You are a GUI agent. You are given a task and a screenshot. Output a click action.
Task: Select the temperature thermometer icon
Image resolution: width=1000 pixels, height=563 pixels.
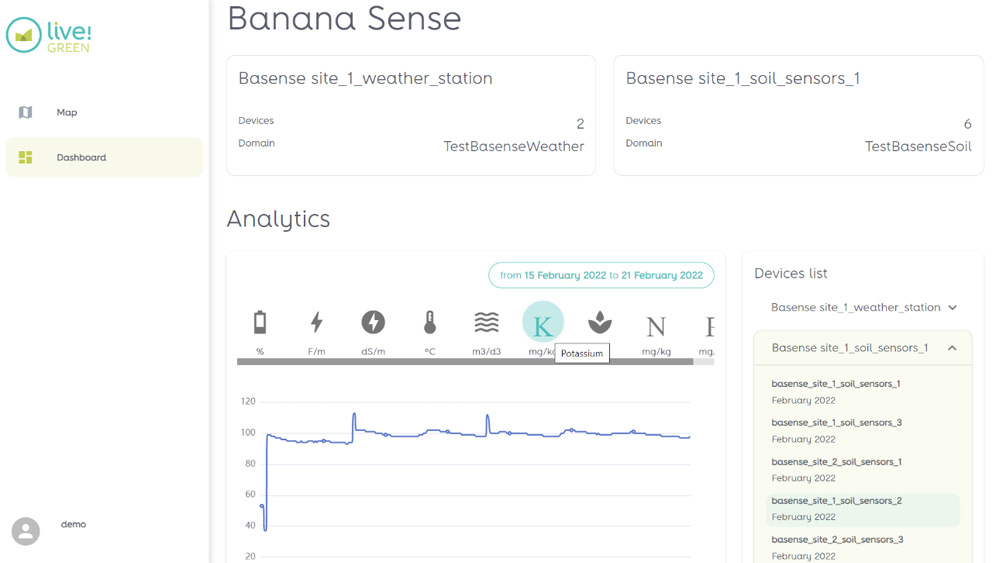pyautogui.click(x=430, y=323)
